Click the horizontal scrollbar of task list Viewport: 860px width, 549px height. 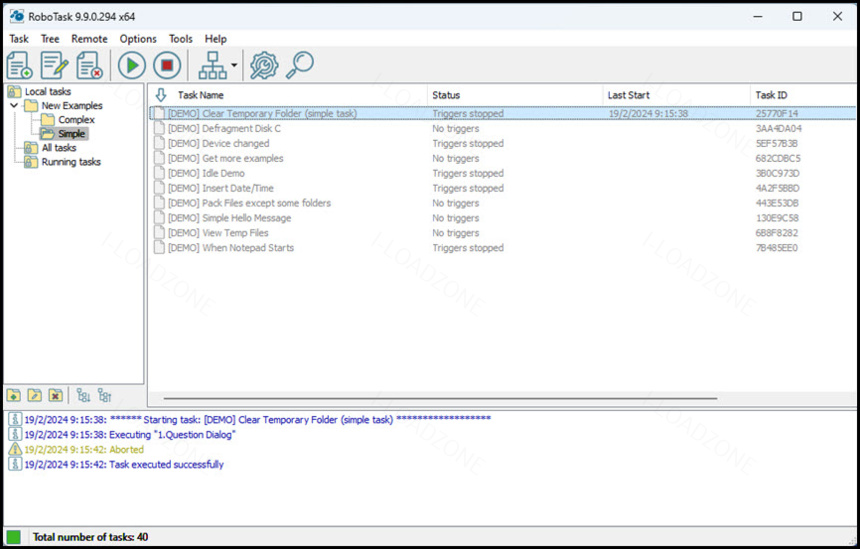pyautogui.click(x=440, y=398)
